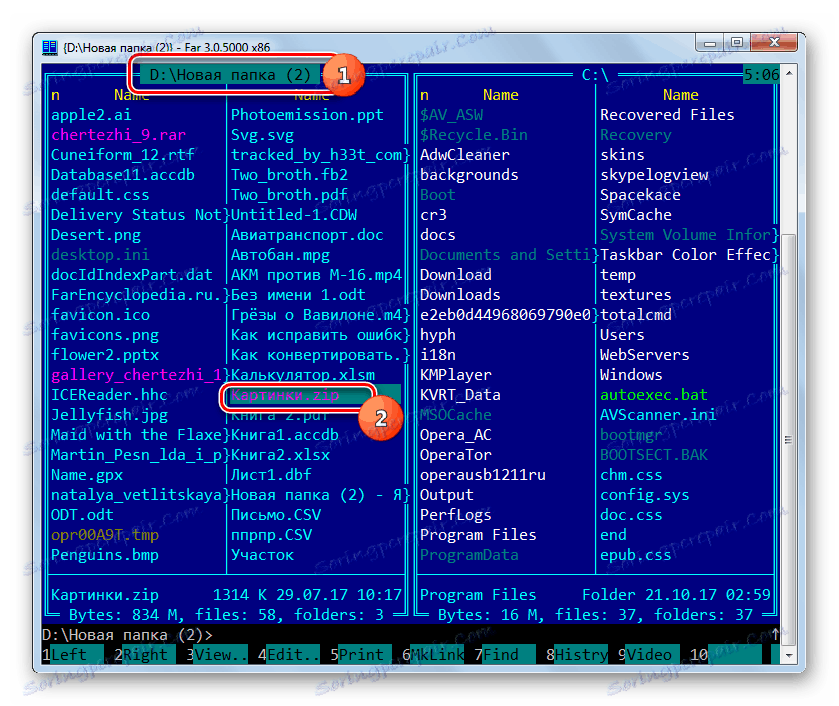Viewport: 839px width, 706px height.
Task: Click the Far Manager icon in the title bar
Action: [x=50, y=47]
